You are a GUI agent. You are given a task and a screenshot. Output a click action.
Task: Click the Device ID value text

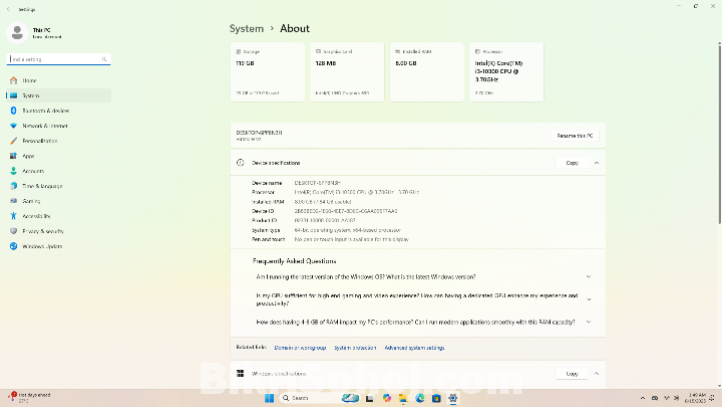(x=345, y=211)
